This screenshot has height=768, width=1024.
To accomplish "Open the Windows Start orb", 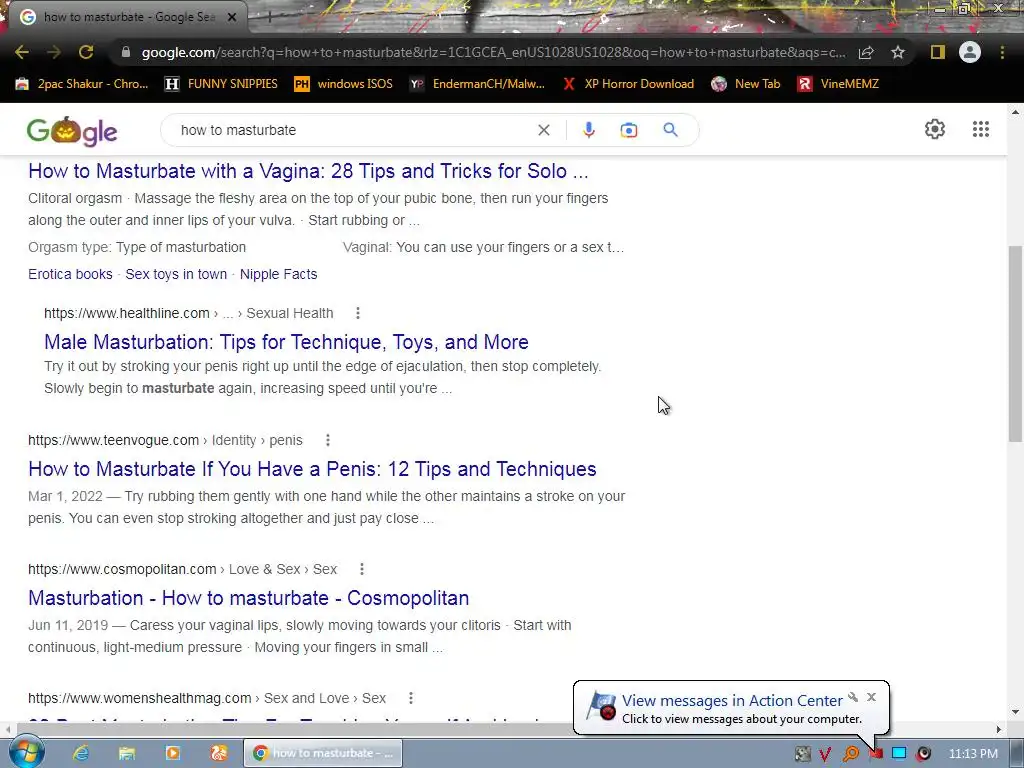I will (x=26, y=753).
